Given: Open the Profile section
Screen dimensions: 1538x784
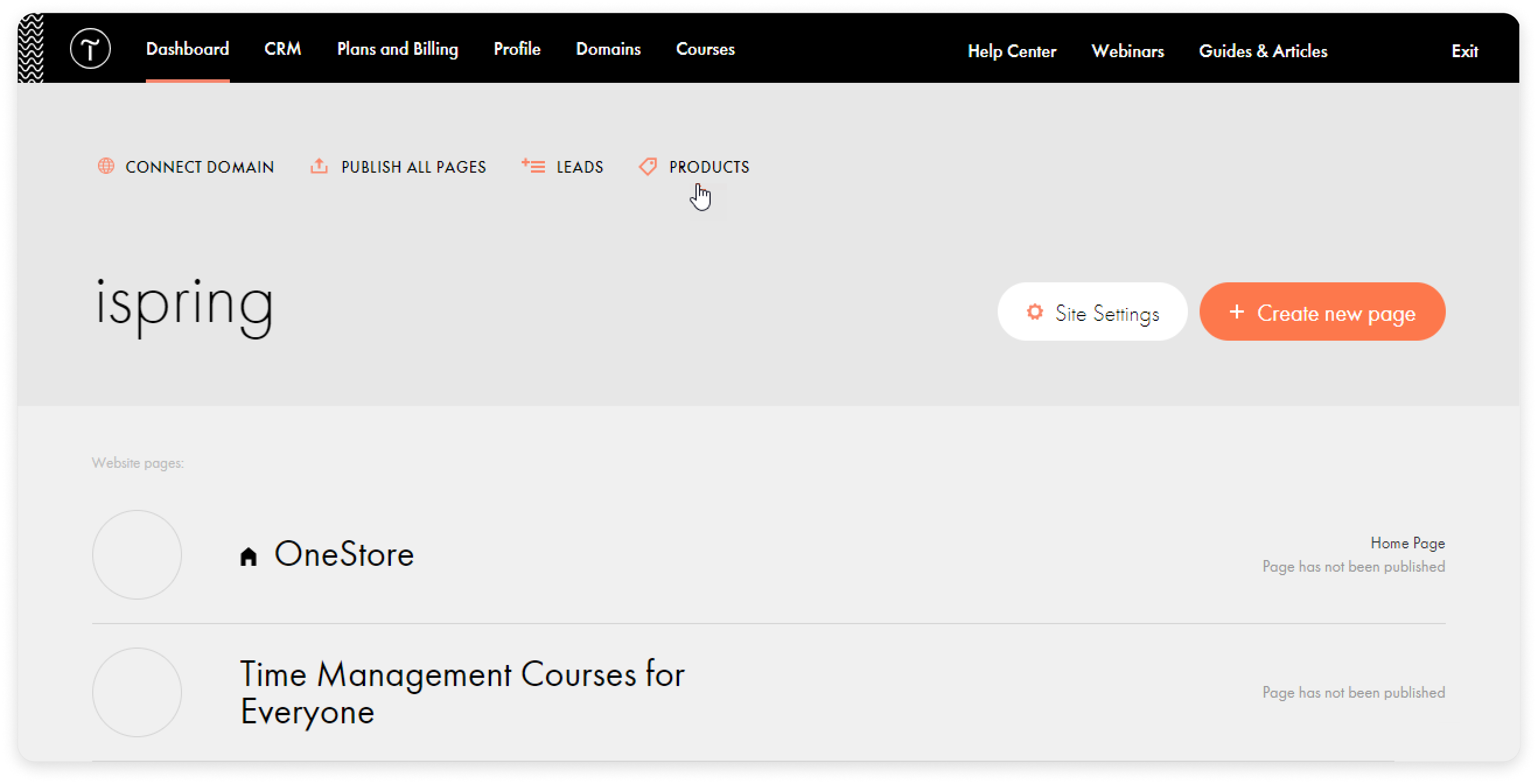Looking at the screenshot, I should (517, 49).
